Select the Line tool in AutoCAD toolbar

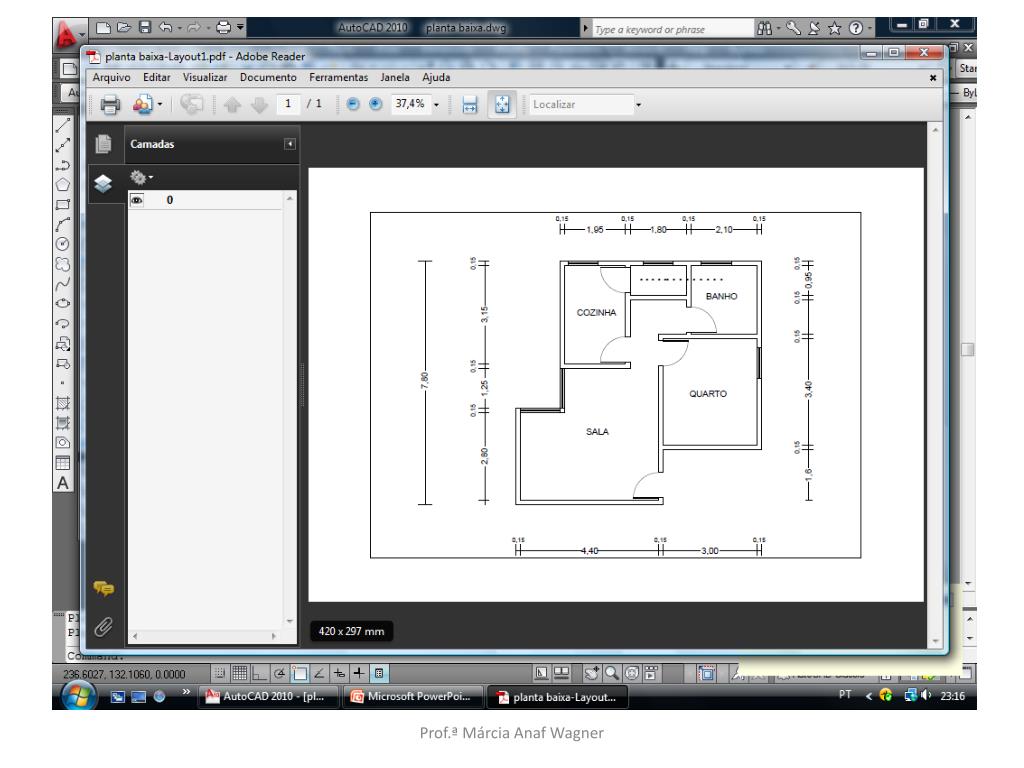coord(63,125)
